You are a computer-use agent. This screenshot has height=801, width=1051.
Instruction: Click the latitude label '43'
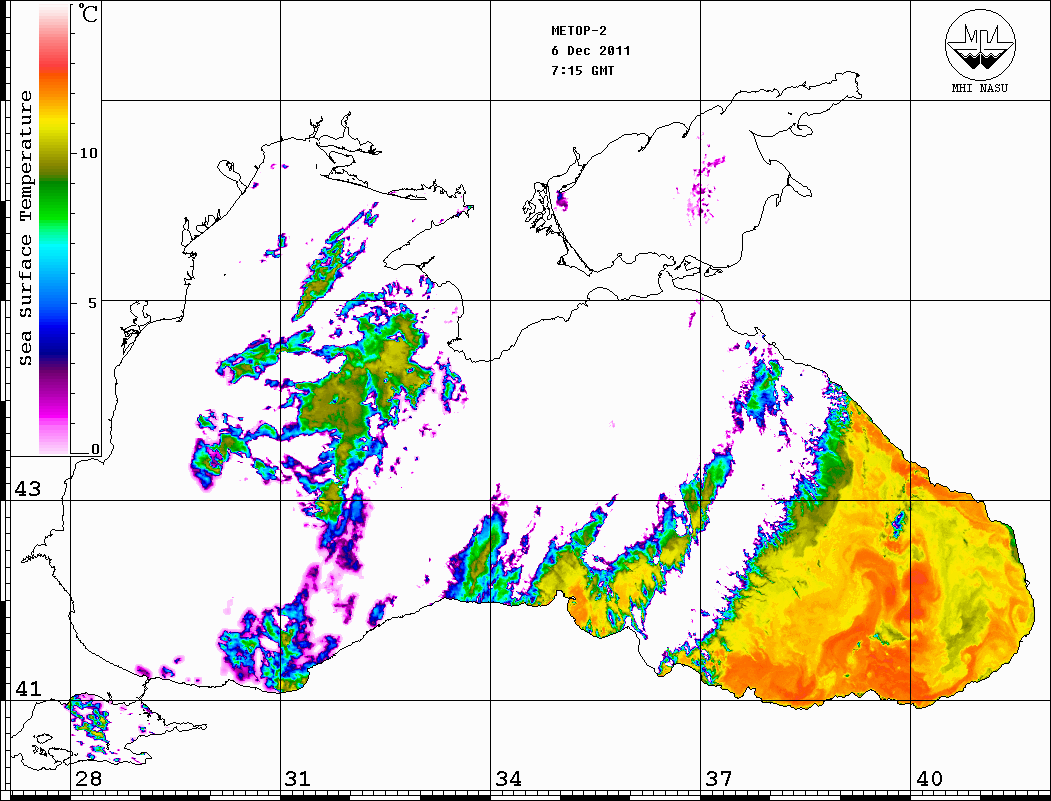click(x=28, y=489)
